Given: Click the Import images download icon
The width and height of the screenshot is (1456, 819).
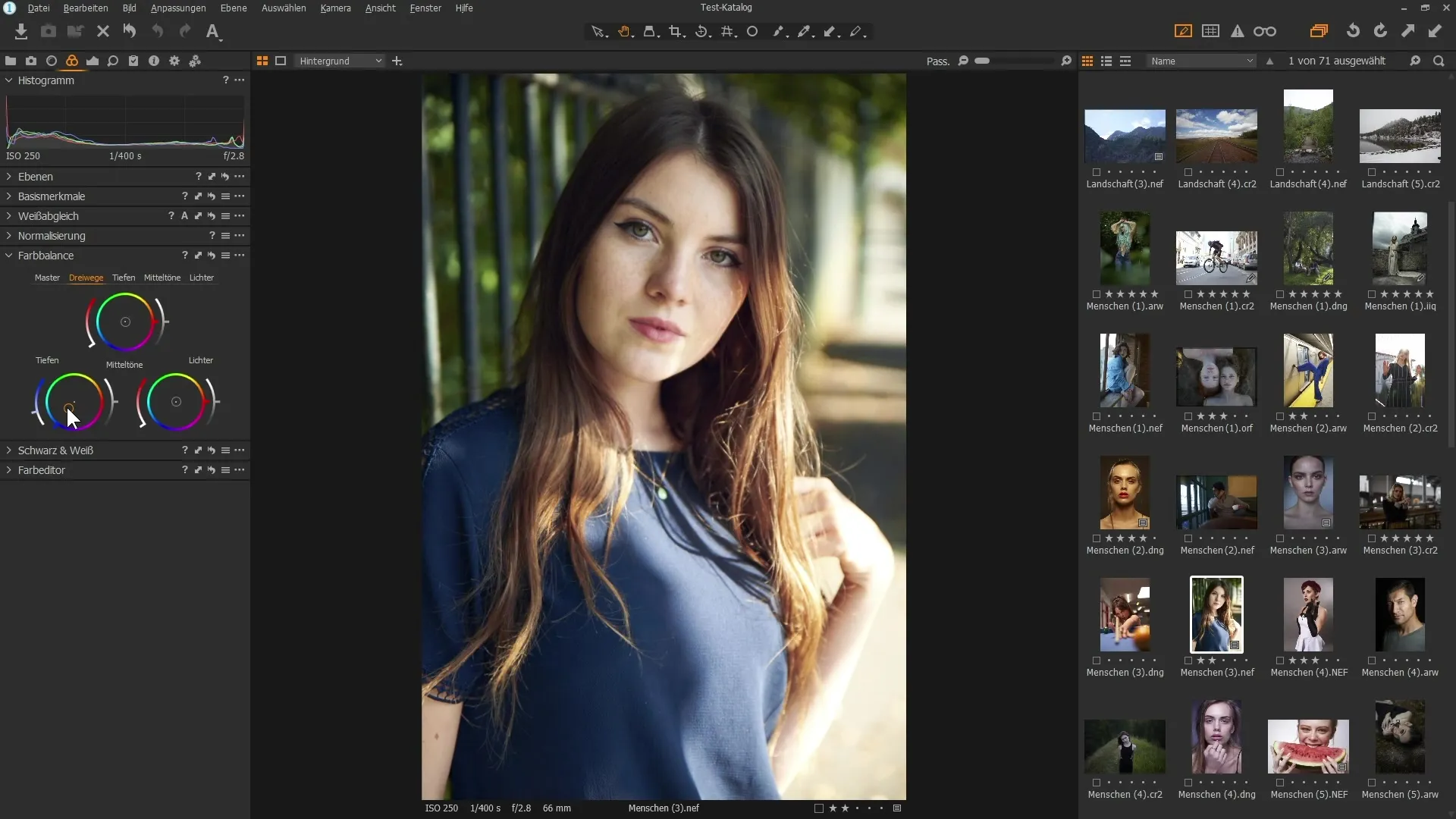Looking at the screenshot, I should click(21, 31).
